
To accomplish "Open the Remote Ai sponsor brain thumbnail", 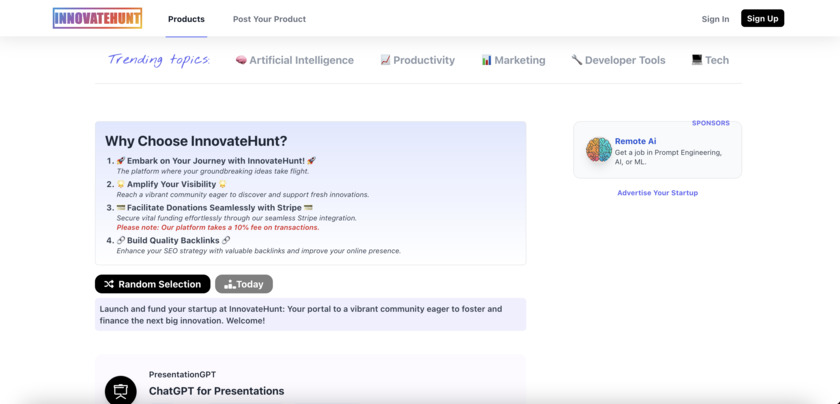I will tap(599, 150).
